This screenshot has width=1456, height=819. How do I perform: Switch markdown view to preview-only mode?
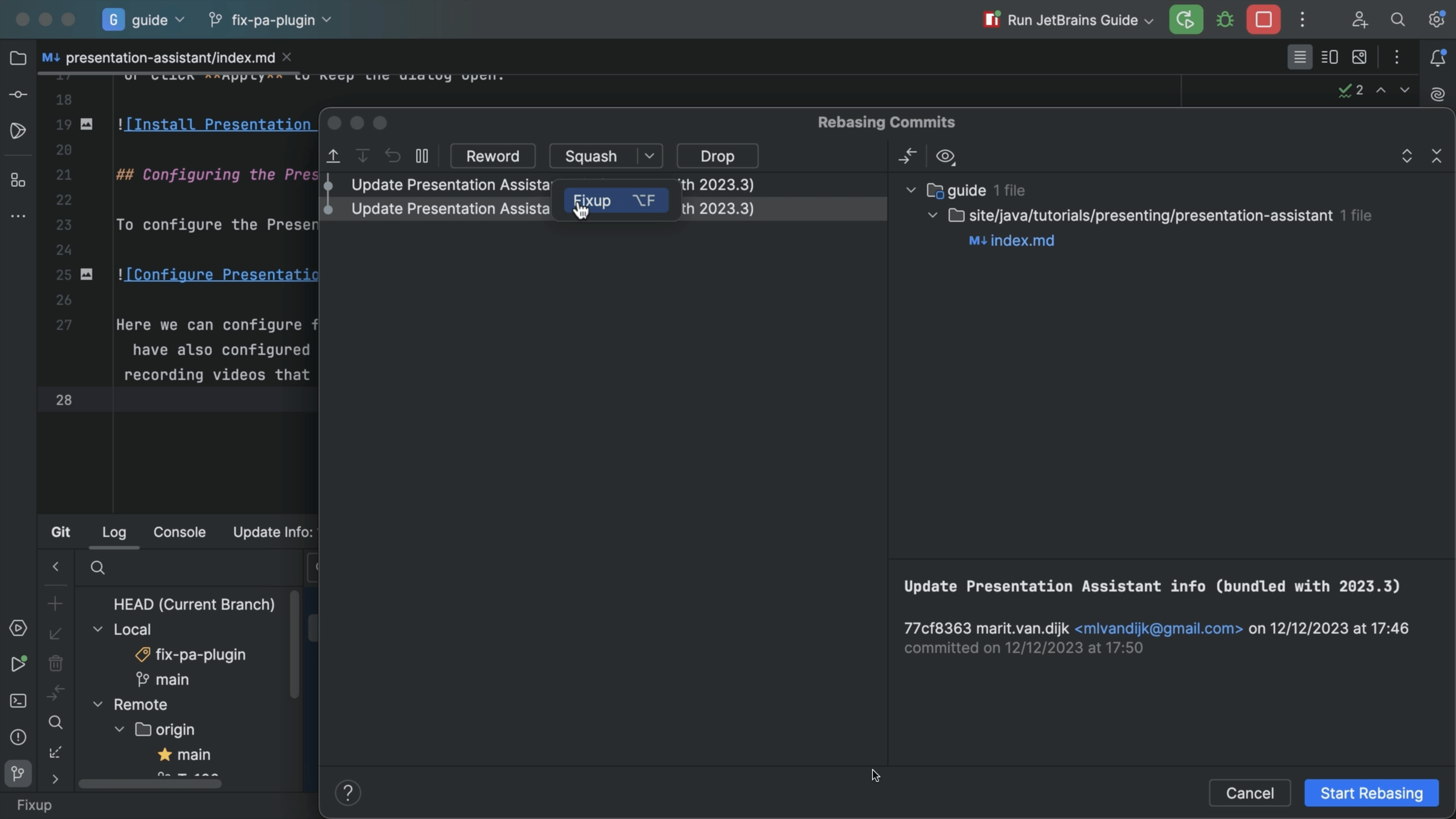point(1360,57)
